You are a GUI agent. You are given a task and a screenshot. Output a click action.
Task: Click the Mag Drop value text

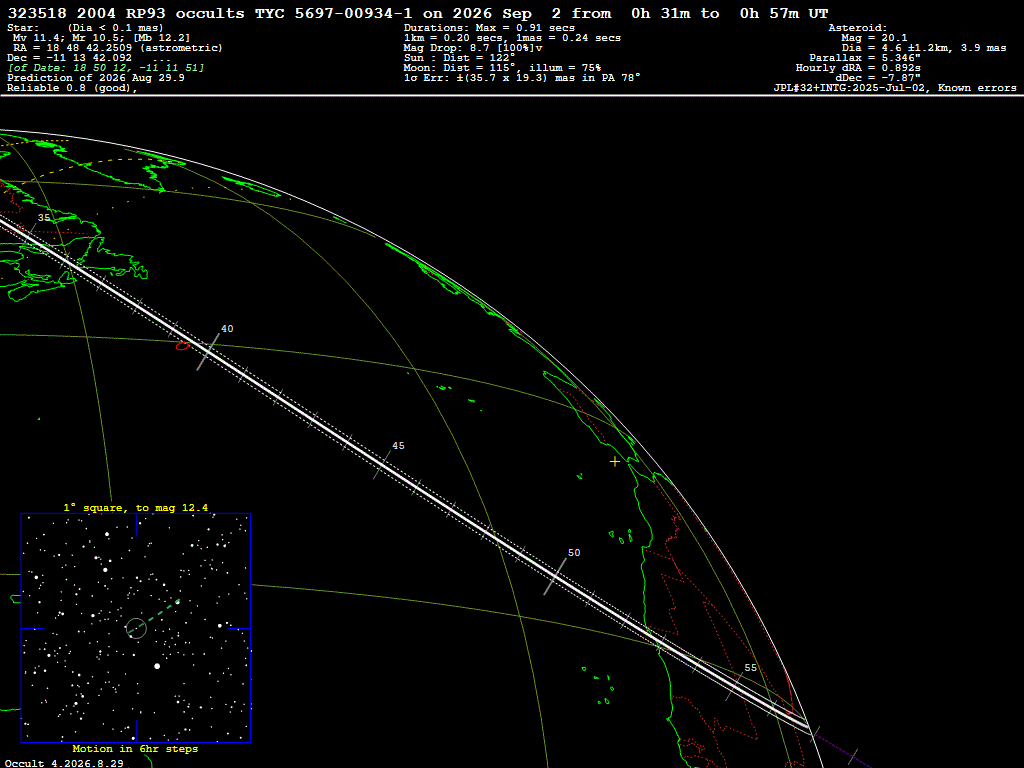coord(473,48)
